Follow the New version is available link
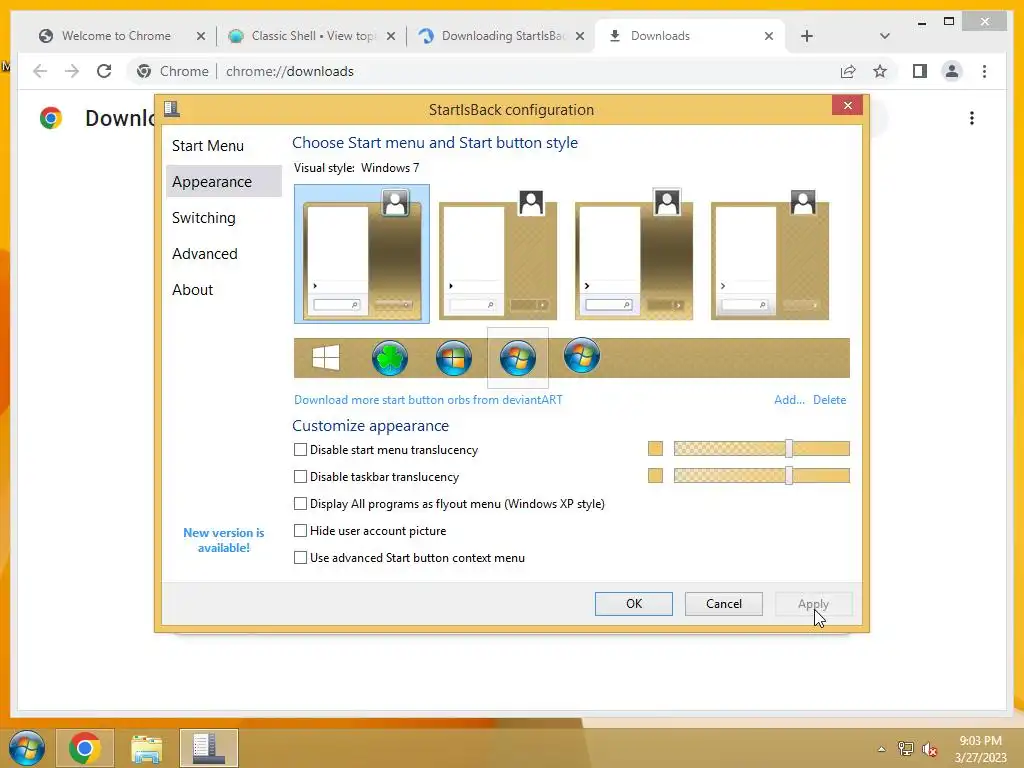 [x=223, y=540]
